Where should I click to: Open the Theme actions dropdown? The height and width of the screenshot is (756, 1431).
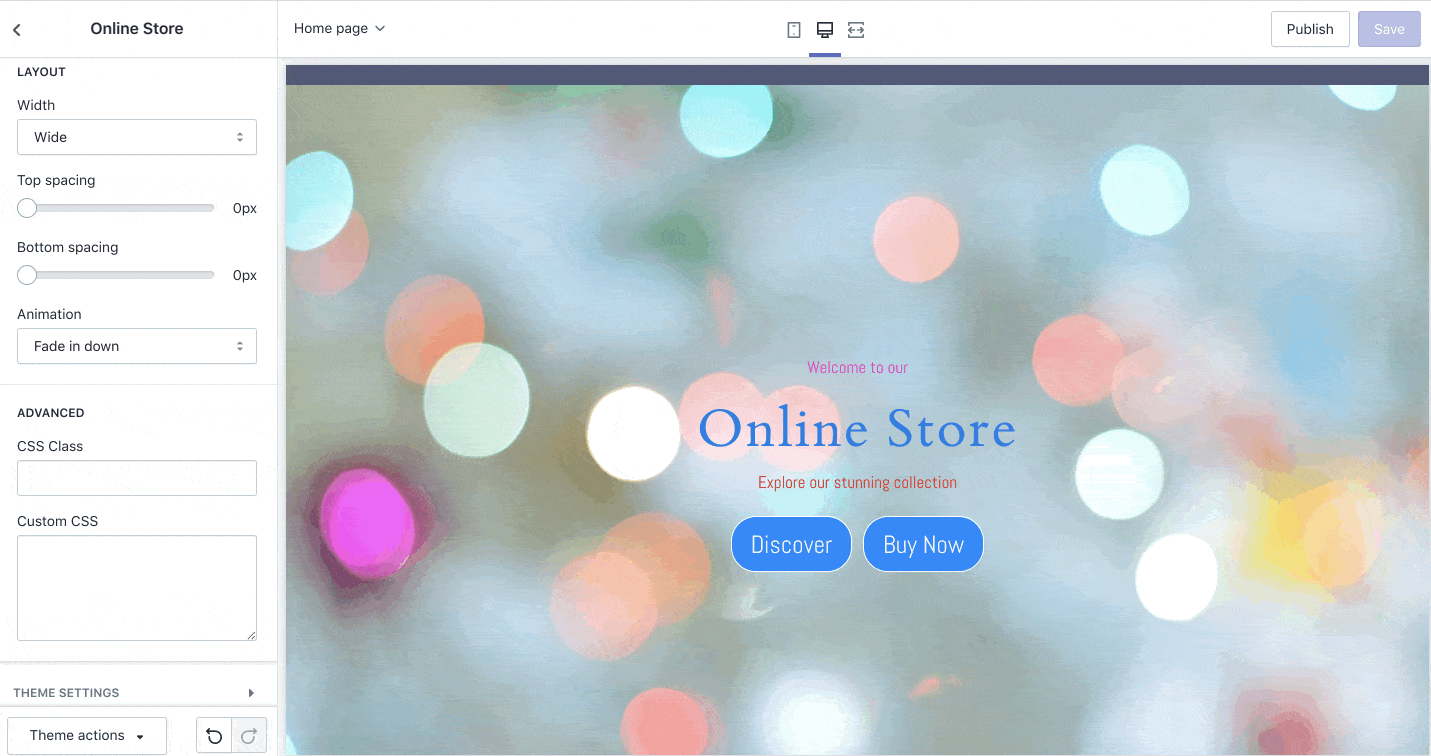point(87,736)
